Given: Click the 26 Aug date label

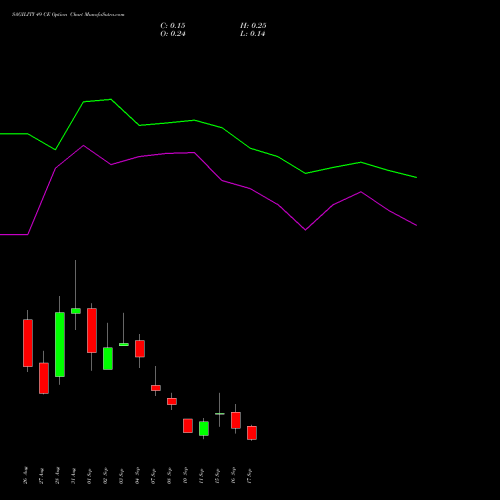Looking at the screenshot, I should click(26, 475).
